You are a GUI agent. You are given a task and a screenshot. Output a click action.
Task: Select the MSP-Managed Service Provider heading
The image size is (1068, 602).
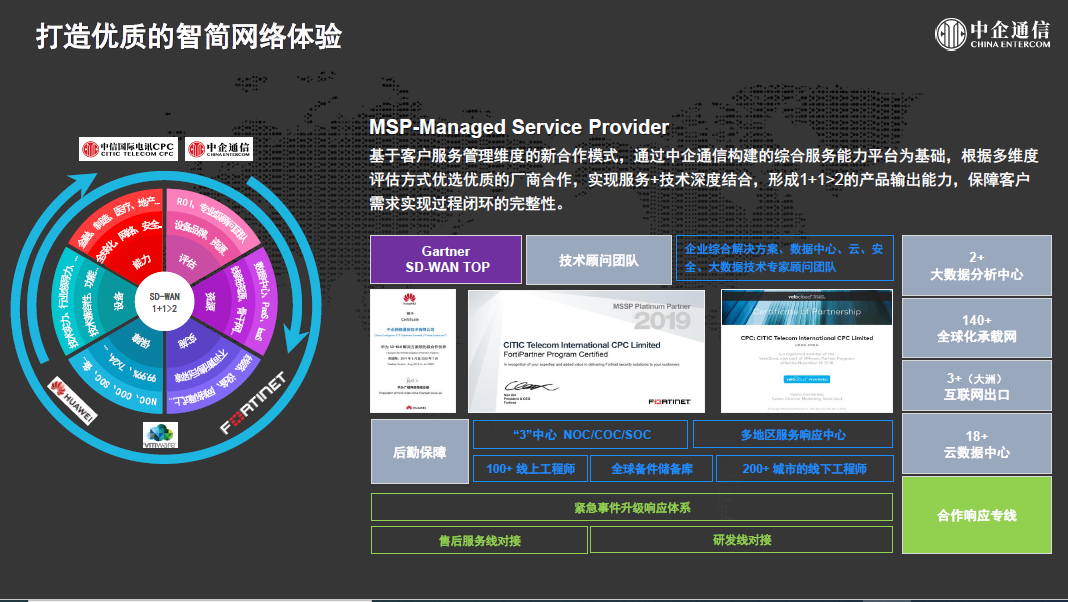(519, 127)
